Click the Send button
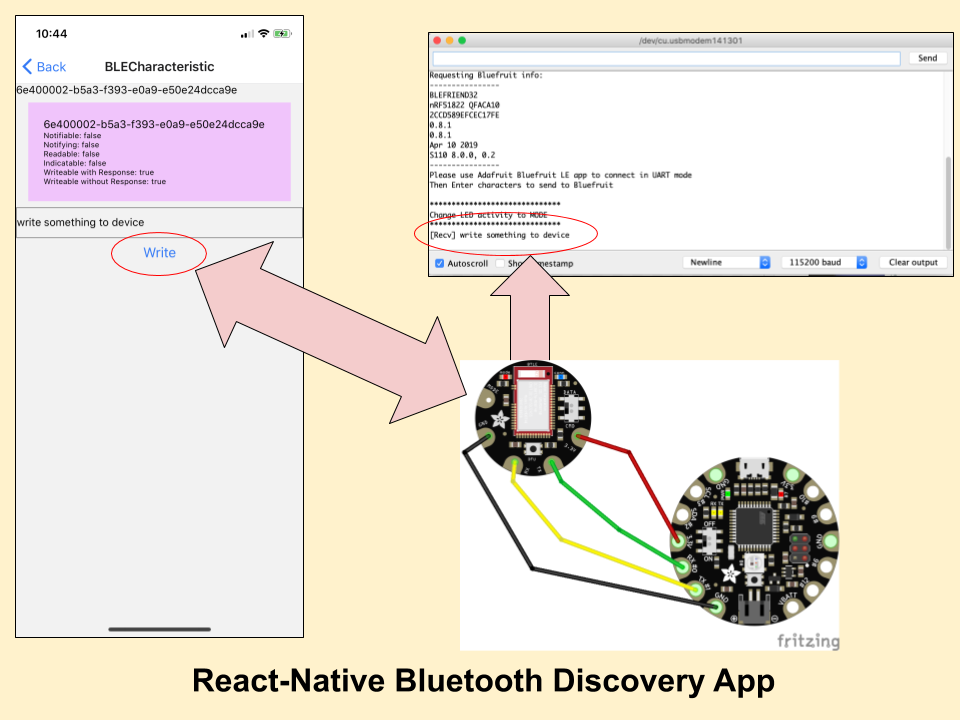 coord(926,57)
